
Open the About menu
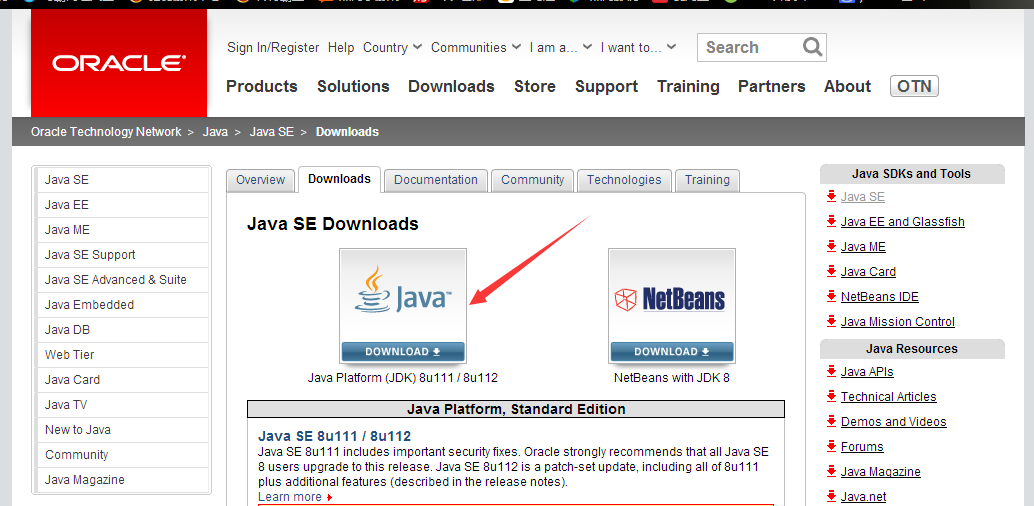(x=847, y=86)
